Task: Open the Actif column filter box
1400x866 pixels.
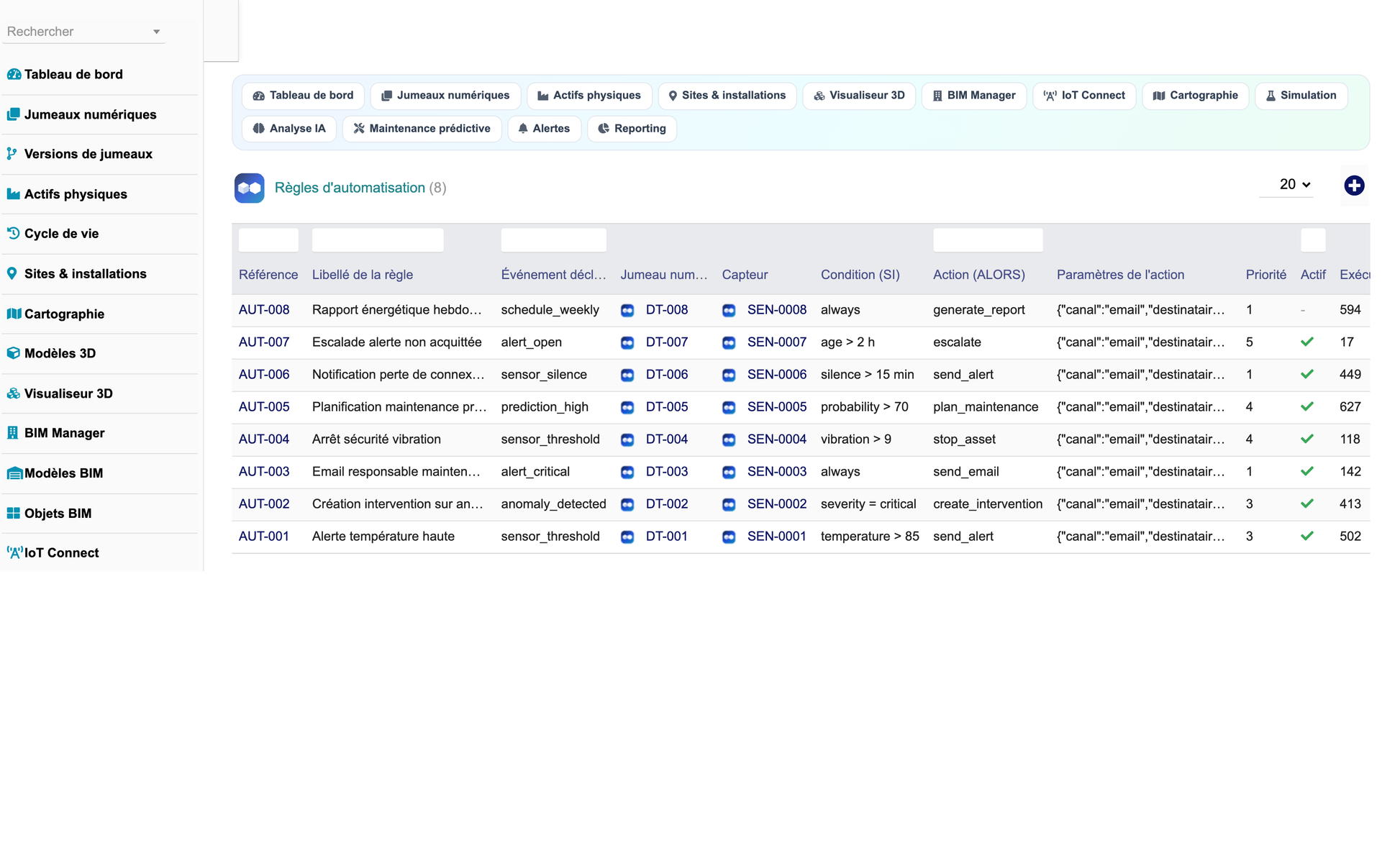Action: 1313,240
